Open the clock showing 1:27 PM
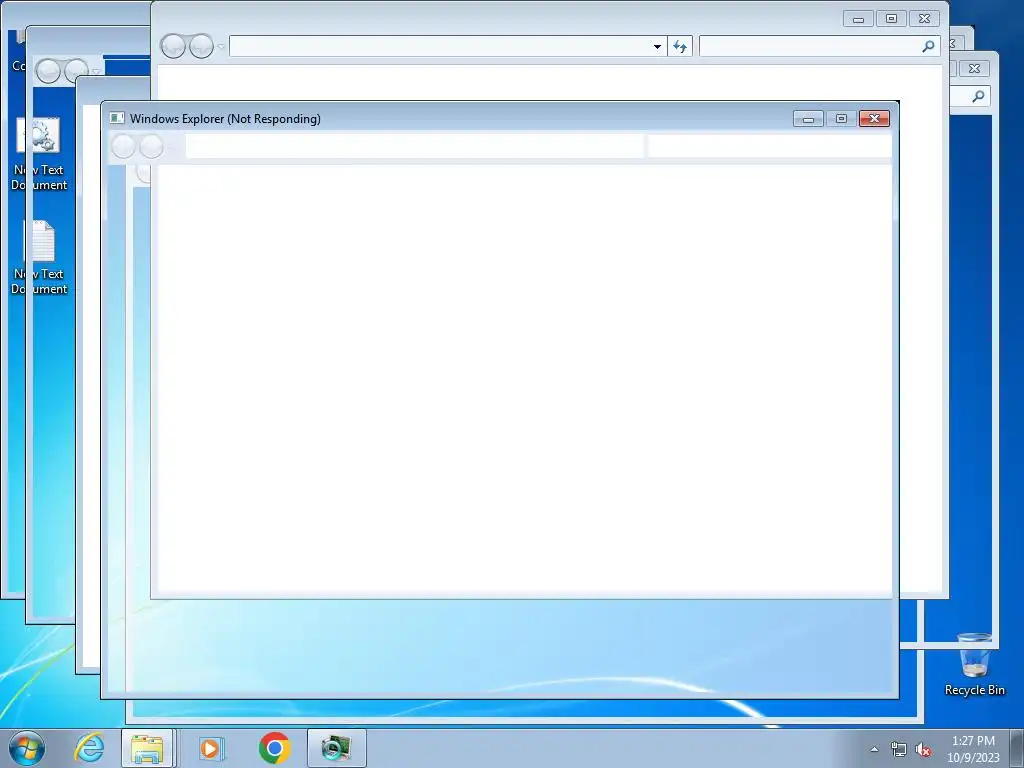The height and width of the screenshot is (768, 1024). click(973, 749)
